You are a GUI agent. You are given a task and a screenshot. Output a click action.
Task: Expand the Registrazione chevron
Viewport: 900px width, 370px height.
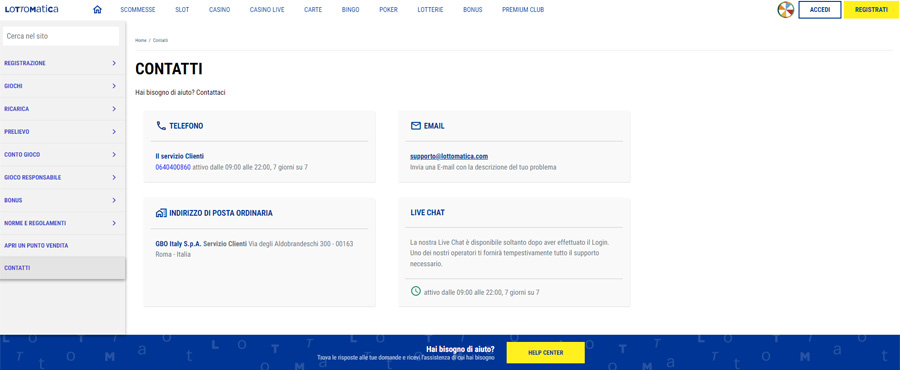pyautogui.click(x=114, y=63)
